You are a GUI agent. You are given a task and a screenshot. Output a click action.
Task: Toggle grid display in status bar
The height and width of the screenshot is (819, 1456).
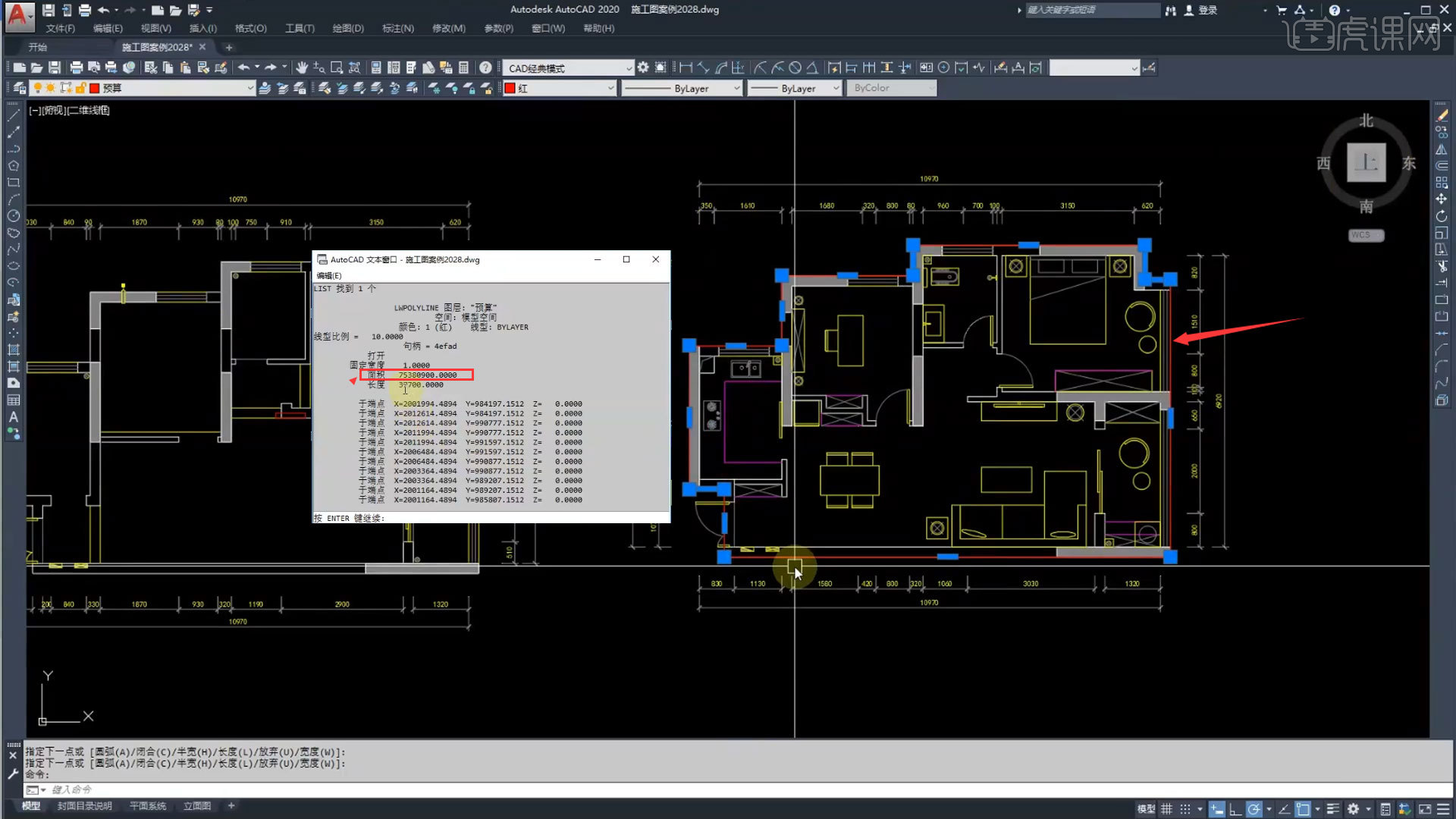coord(1166,809)
